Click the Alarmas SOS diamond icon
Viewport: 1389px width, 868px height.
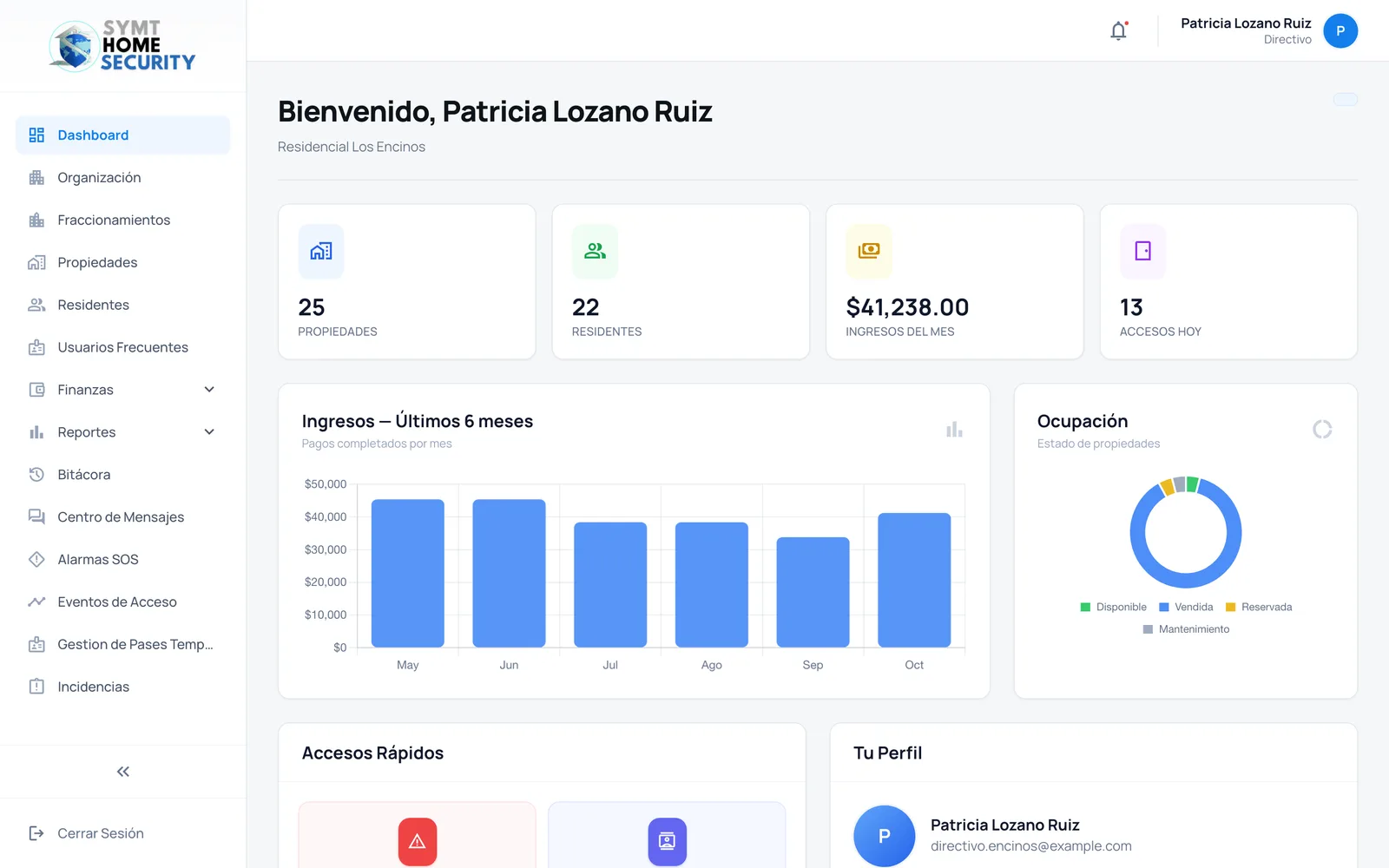[x=36, y=560]
